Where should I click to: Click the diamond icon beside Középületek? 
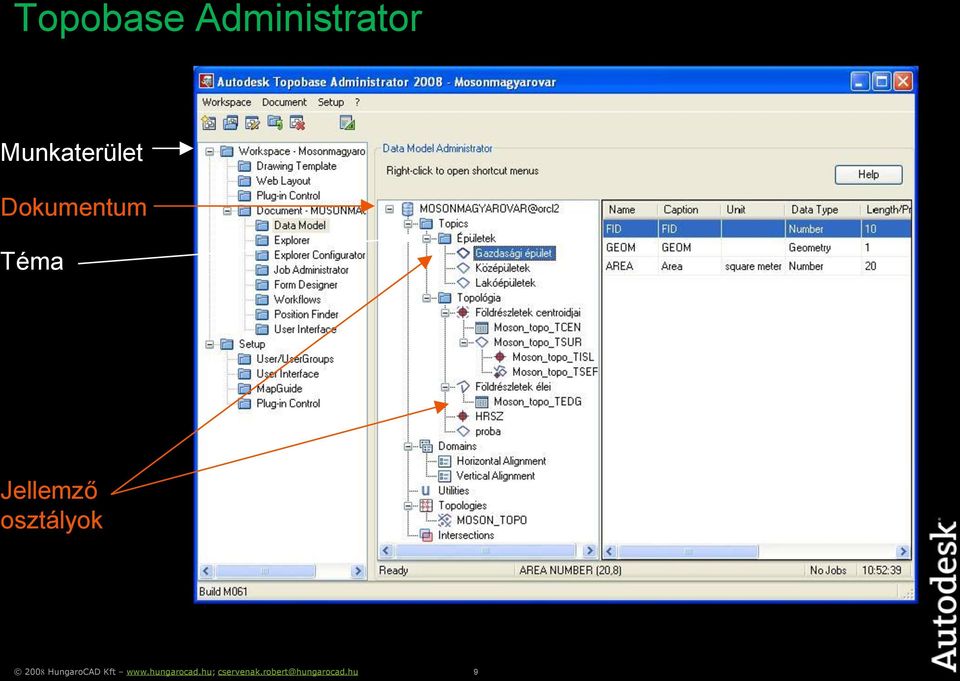463,268
